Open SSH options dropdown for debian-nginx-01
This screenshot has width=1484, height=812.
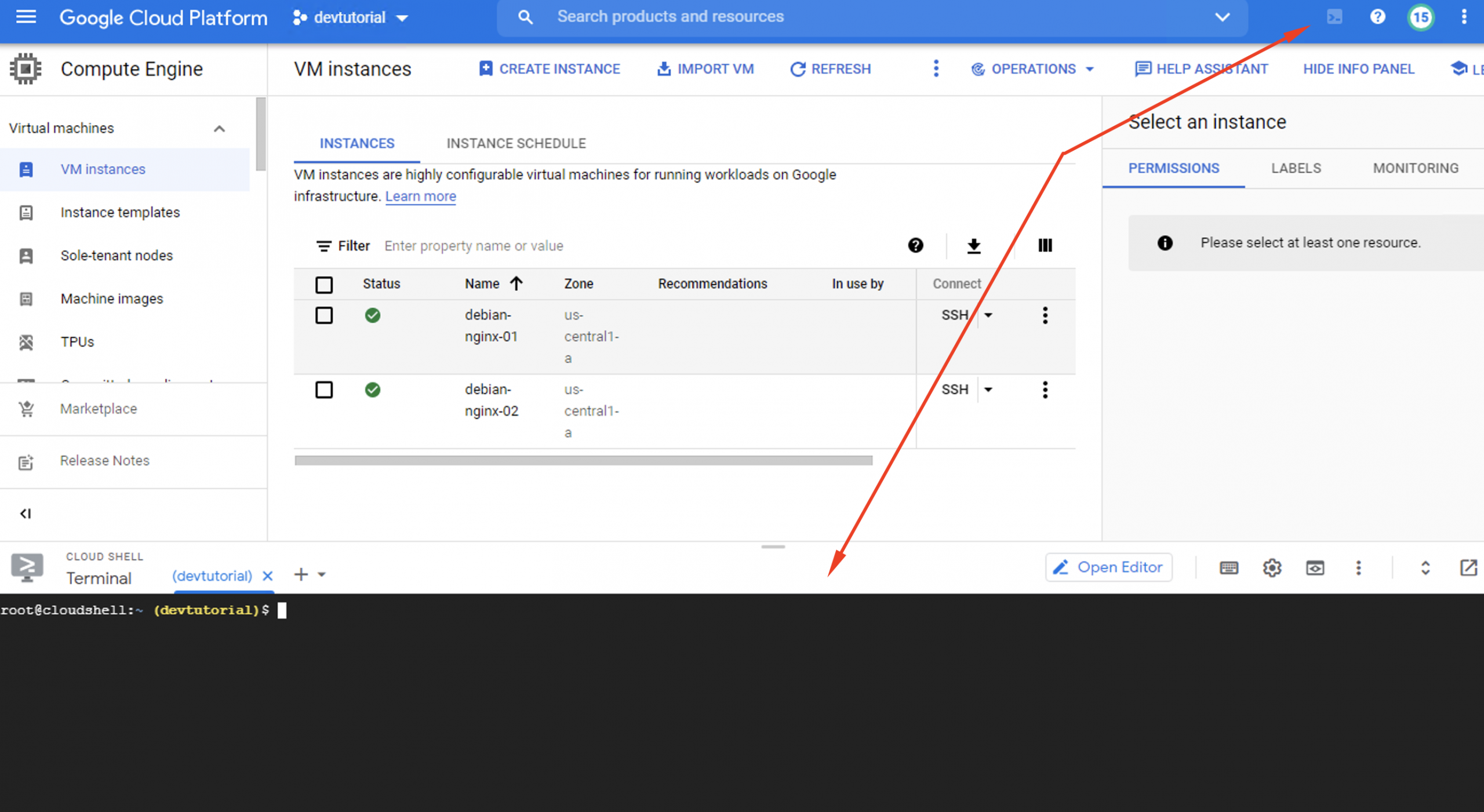[988, 315]
